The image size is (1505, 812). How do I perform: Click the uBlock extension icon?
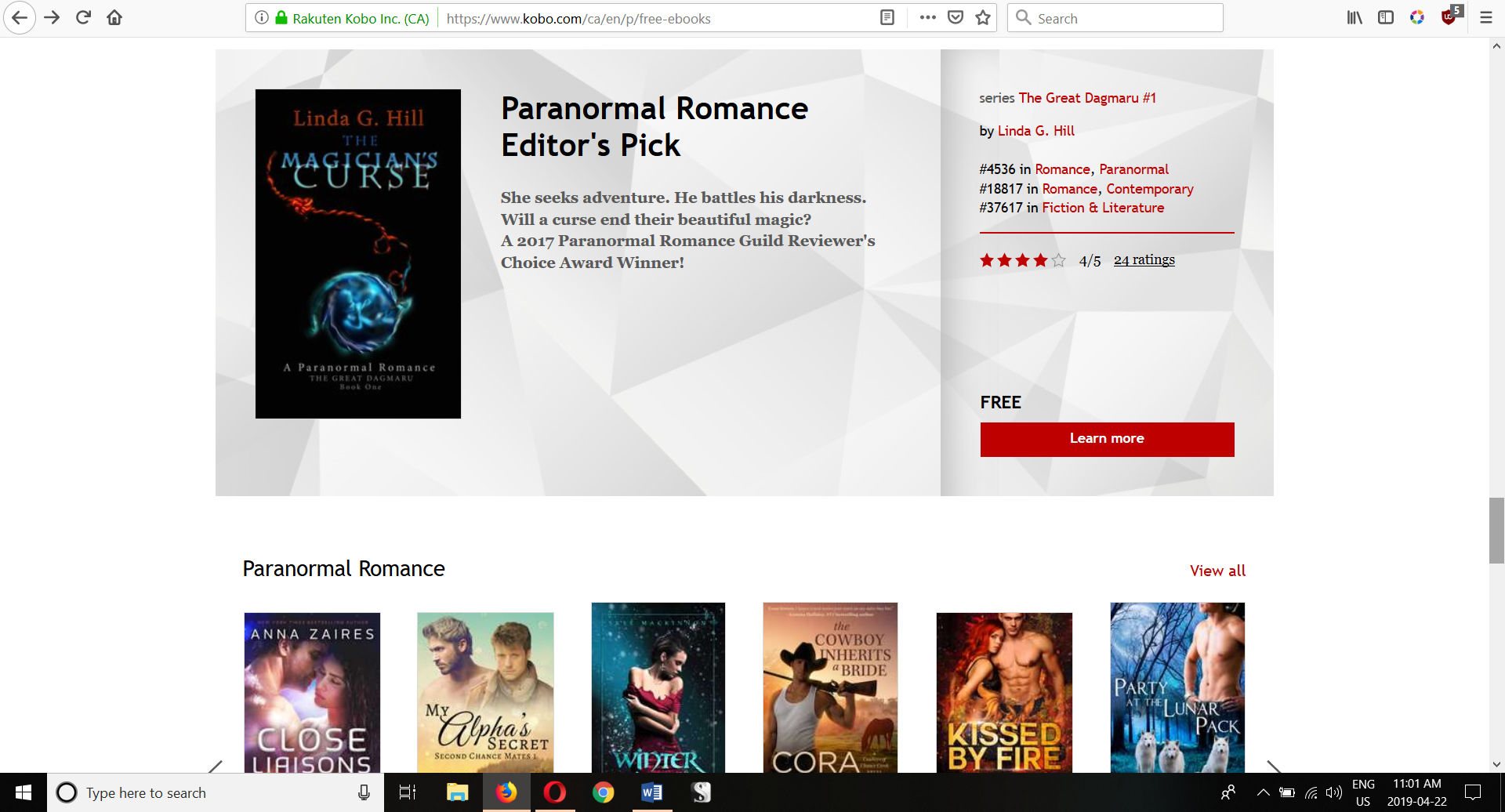click(x=1449, y=17)
